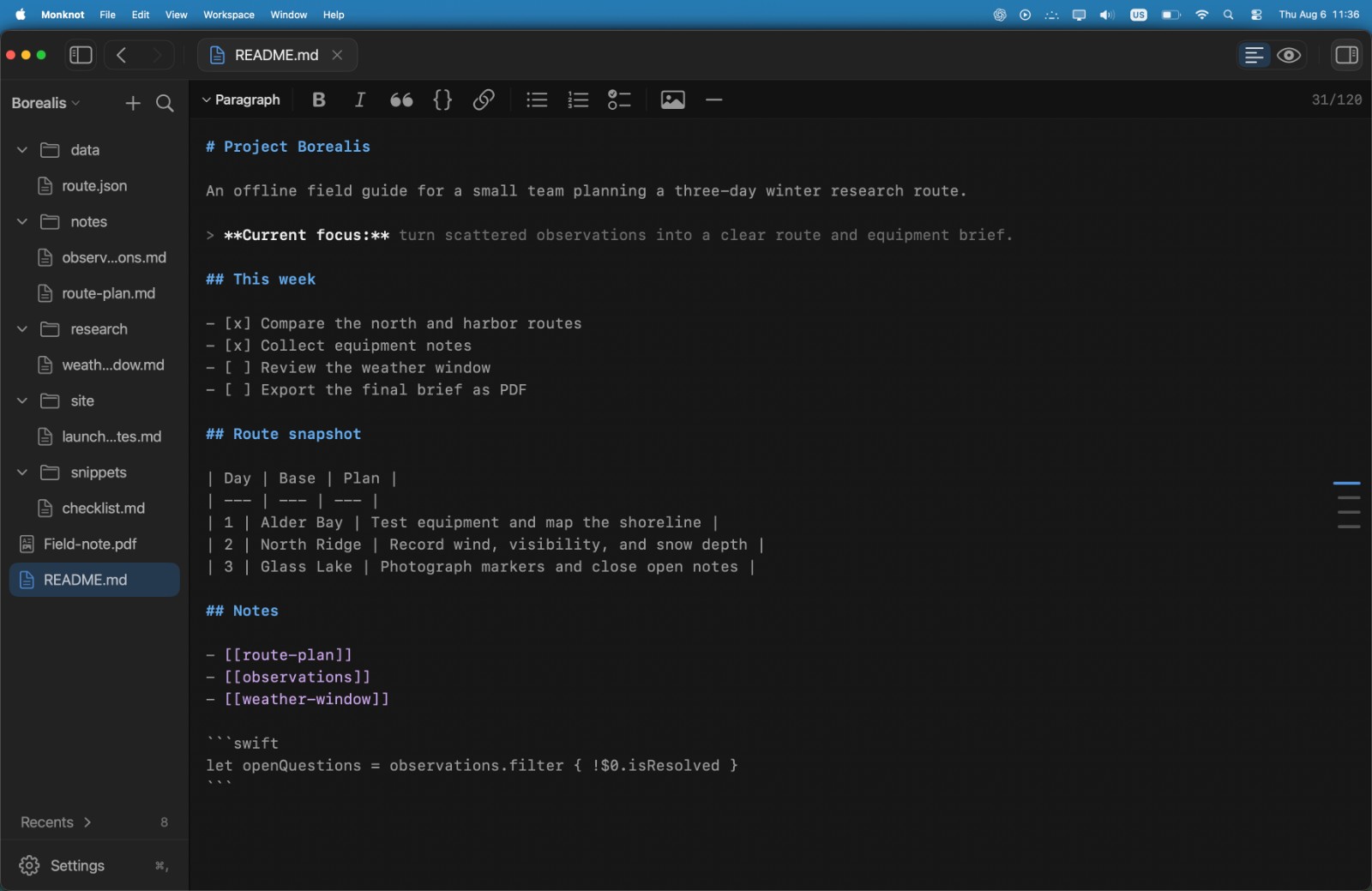Image resolution: width=1372 pixels, height=891 pixels.
Task: Apply italic formatting
Action: (x=360, y=99)
